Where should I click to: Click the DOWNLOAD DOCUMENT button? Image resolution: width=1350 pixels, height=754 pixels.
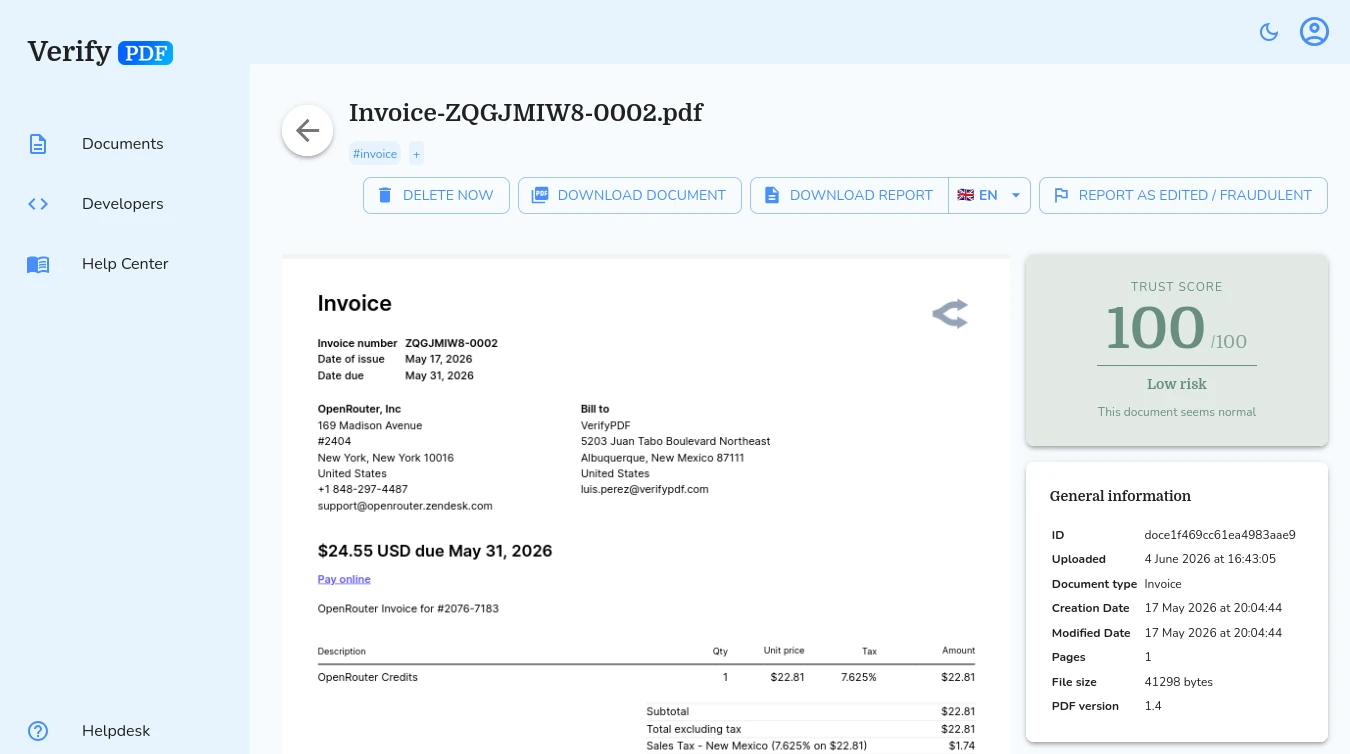[629, 195]
